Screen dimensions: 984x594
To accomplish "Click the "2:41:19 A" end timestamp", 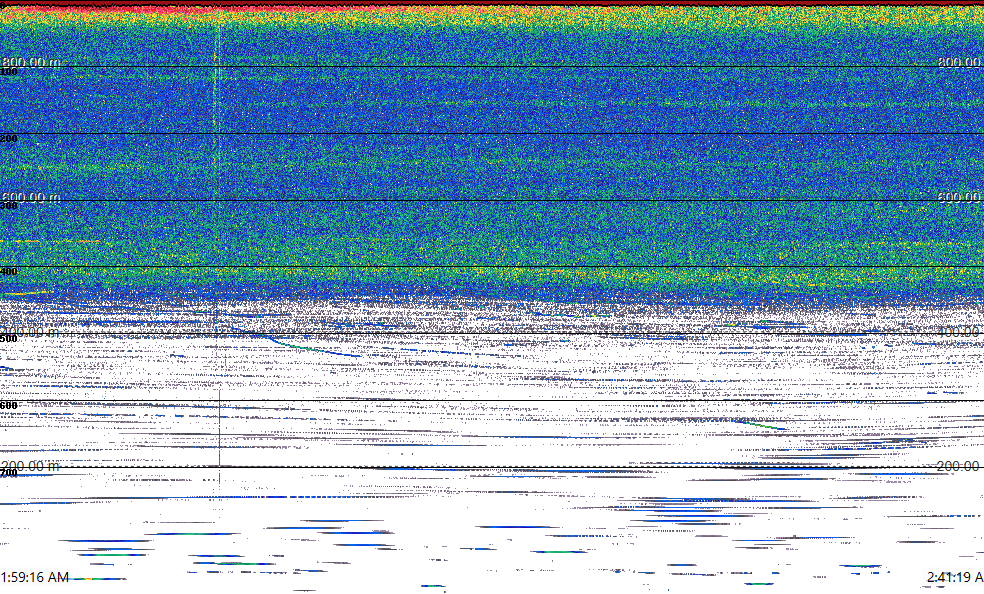I will pyautogui.click(x=955, y=577).
